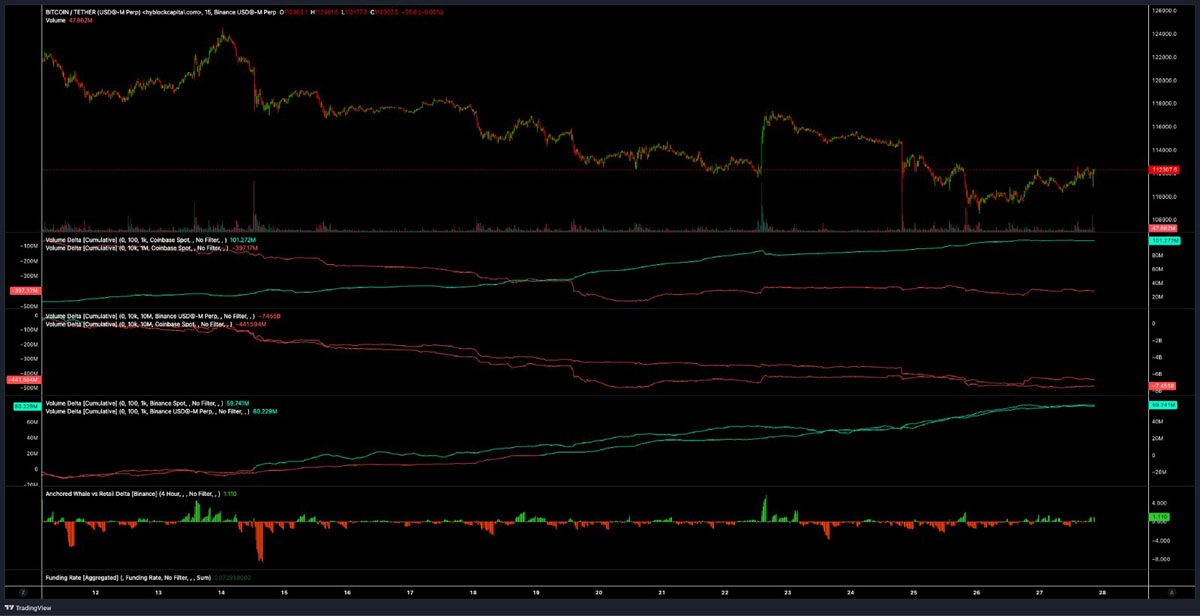This screenshot has width=1200, height=616.
Task: Click the green 1.110 whale delta label
Action: [x=1158, y=516]
